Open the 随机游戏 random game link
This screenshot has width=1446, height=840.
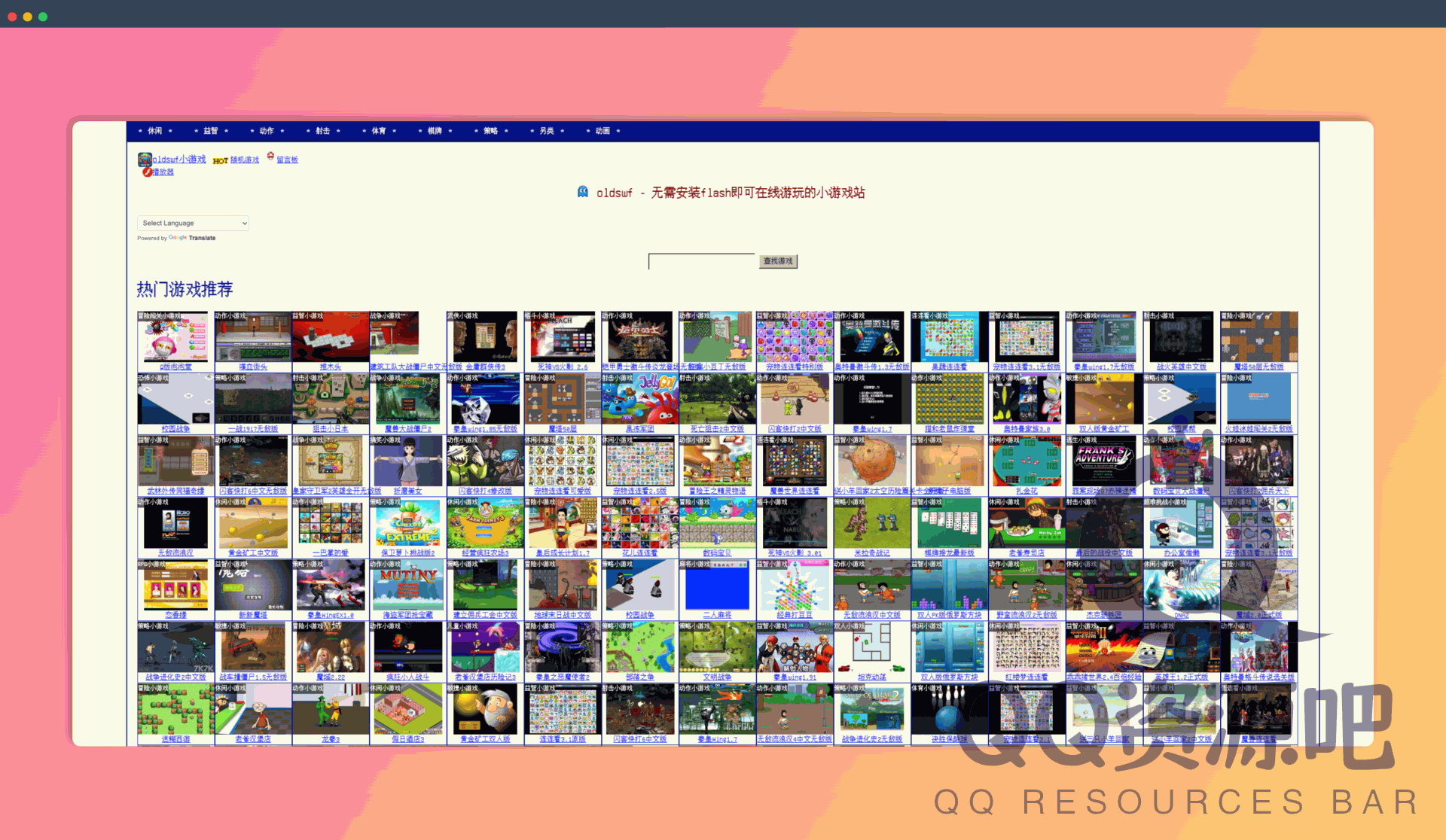[245, 160]
